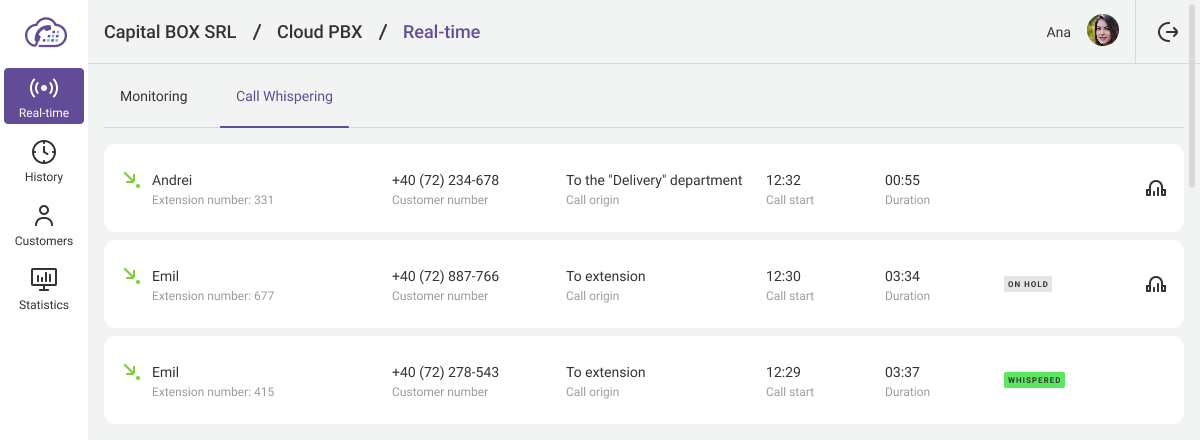Whisper into Andrei's call using headset icon

click(x=1155, y=188)
